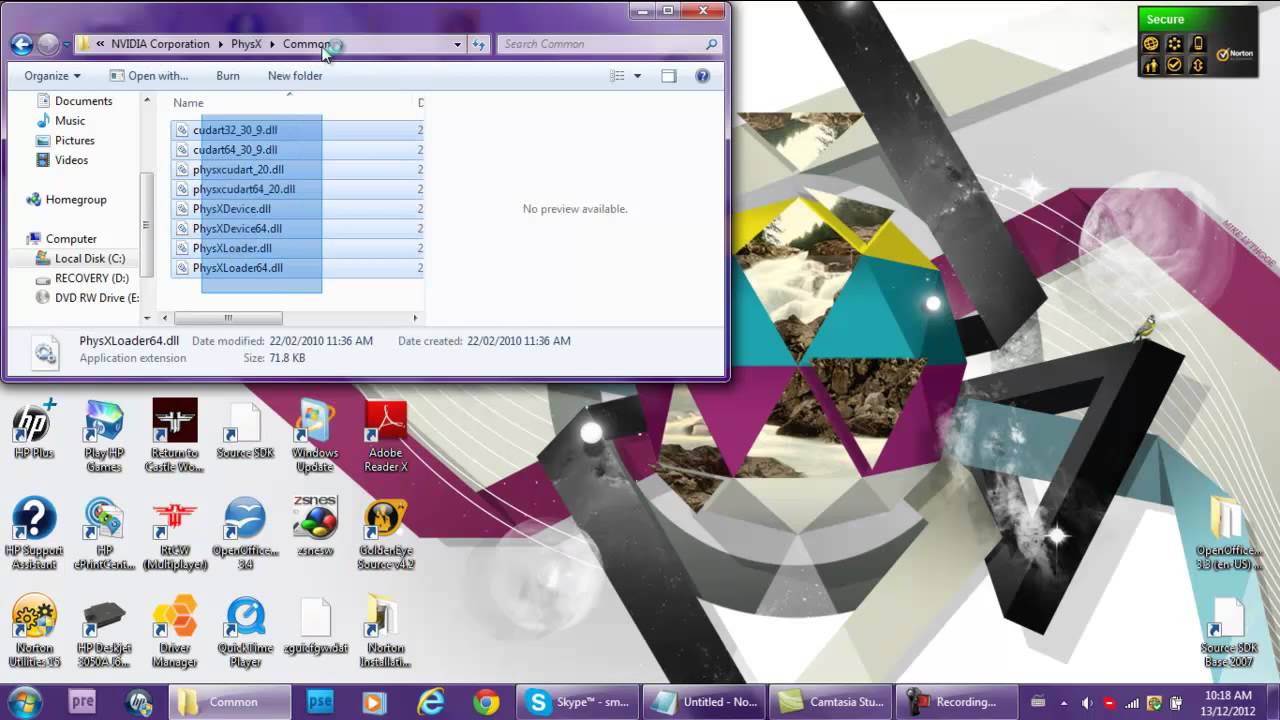The height and width of the screenshot is (720, 1280).
Task: Click the search magnifier icon
Action: click(711, 44)
